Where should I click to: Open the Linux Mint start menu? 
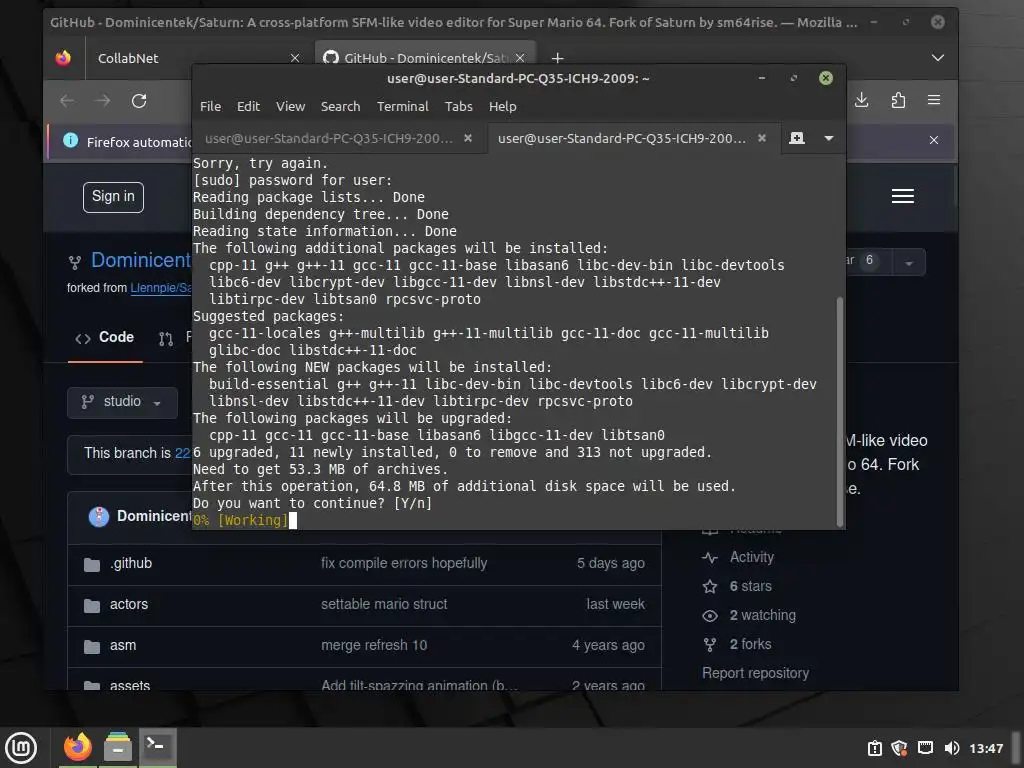pyautogui.click(x=21, y=748)
